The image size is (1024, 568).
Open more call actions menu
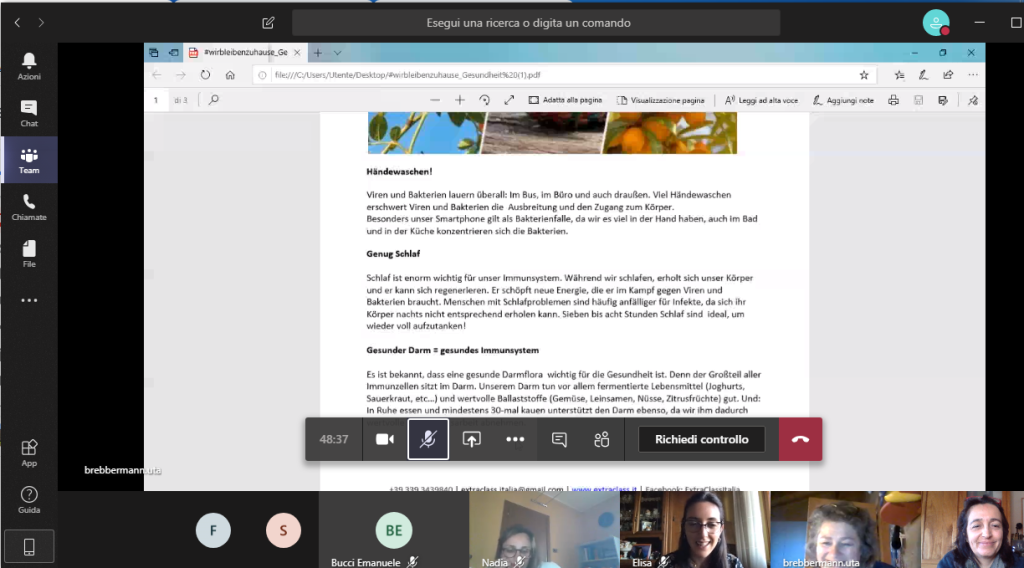pyautogui.click(x=515, y=439)
